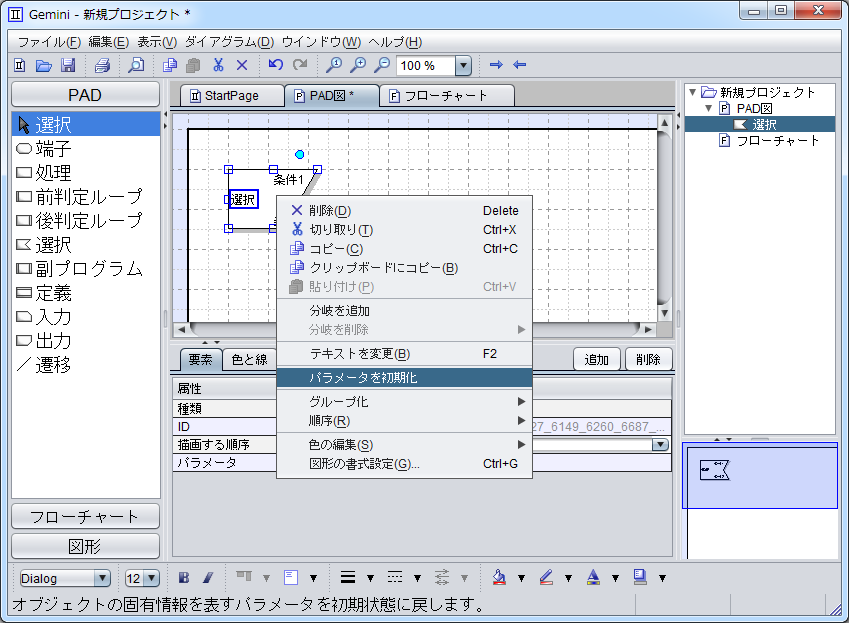Open a project with the folder icon

(x=43, y=65)
